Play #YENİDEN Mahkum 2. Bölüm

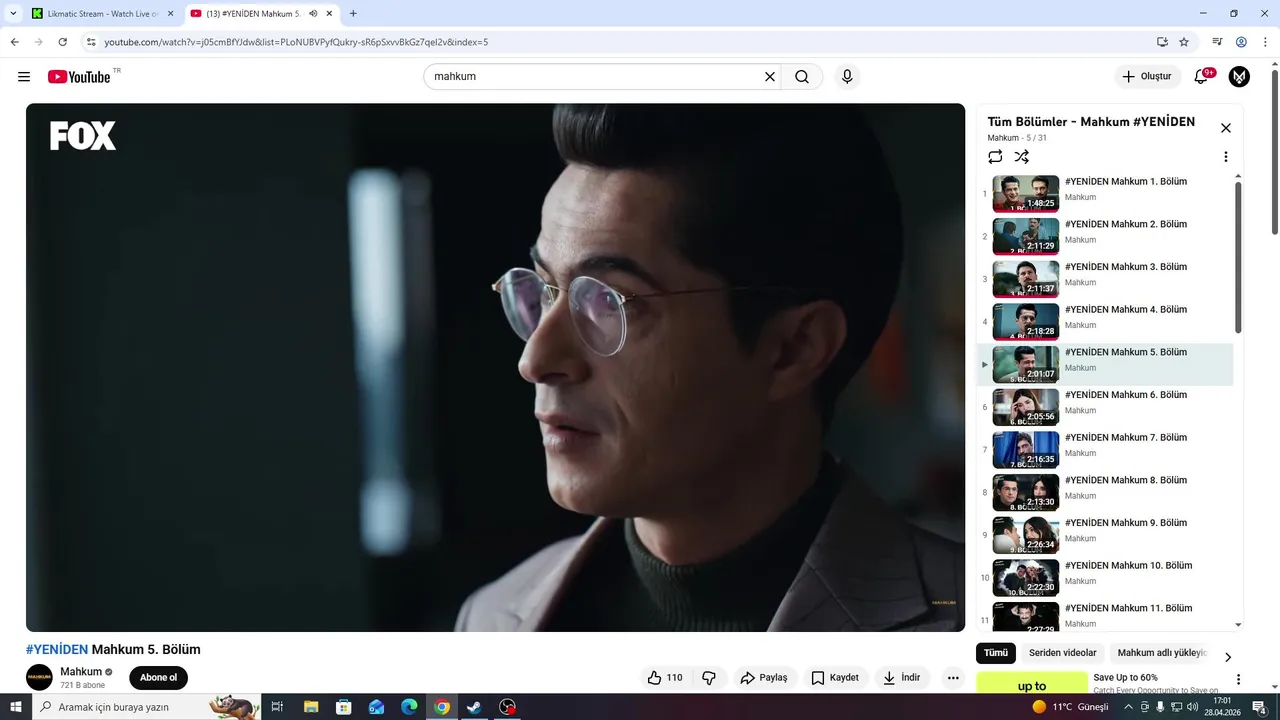tap(1105, 237)
